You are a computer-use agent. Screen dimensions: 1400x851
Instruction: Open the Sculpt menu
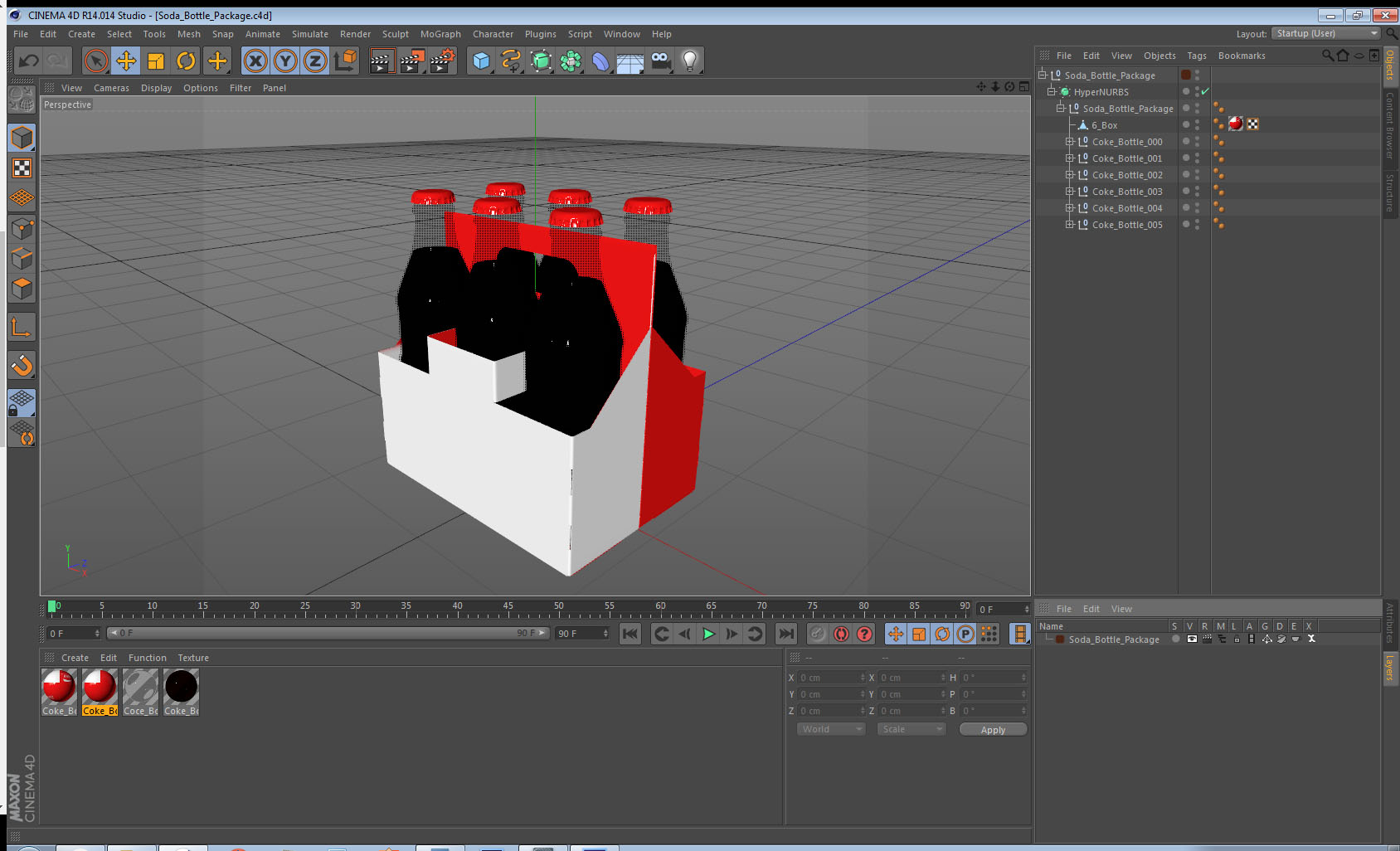pyautogui.click(x=396, y=34)
